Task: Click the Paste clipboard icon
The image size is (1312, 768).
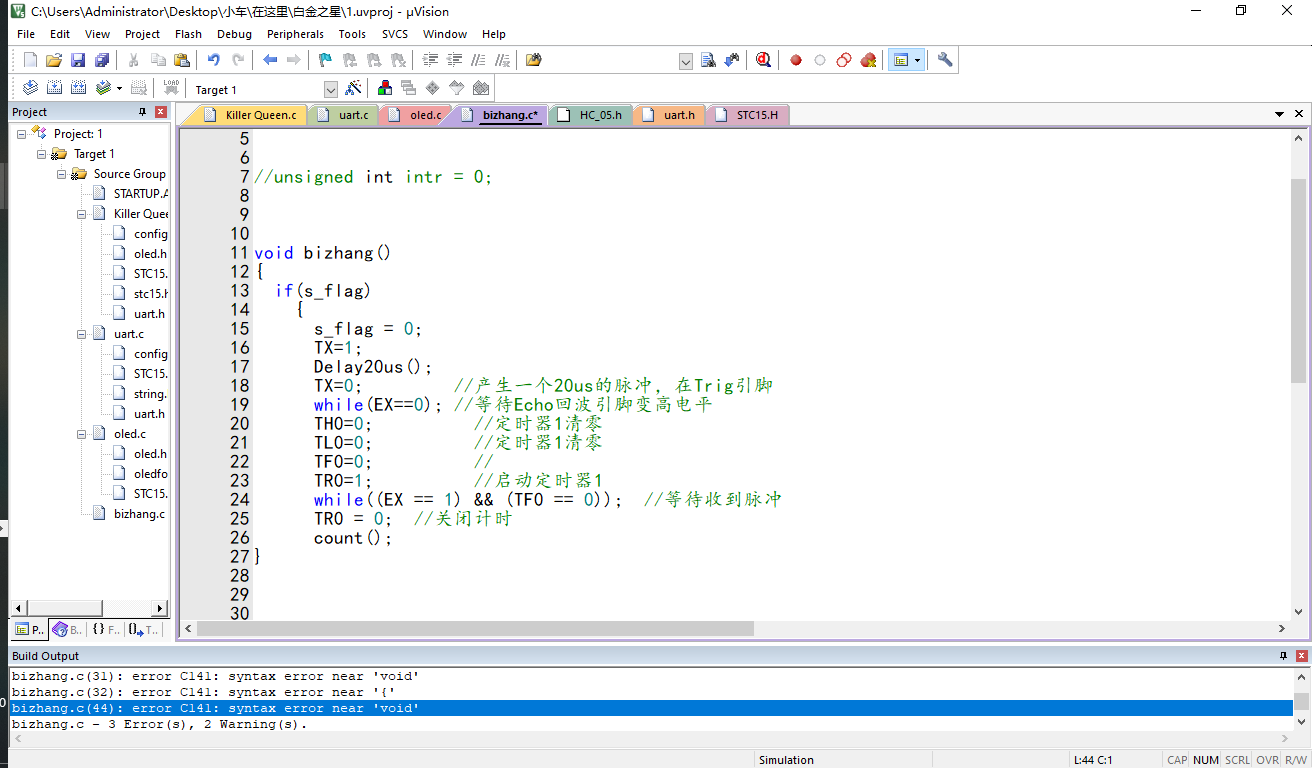Action: coord(181,60)
